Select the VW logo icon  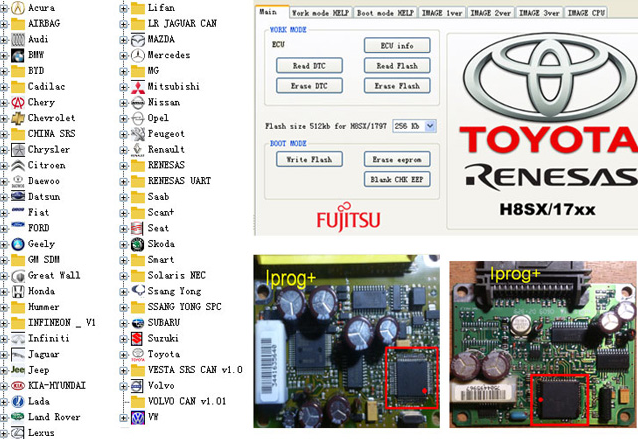click(x=138, y=417)
